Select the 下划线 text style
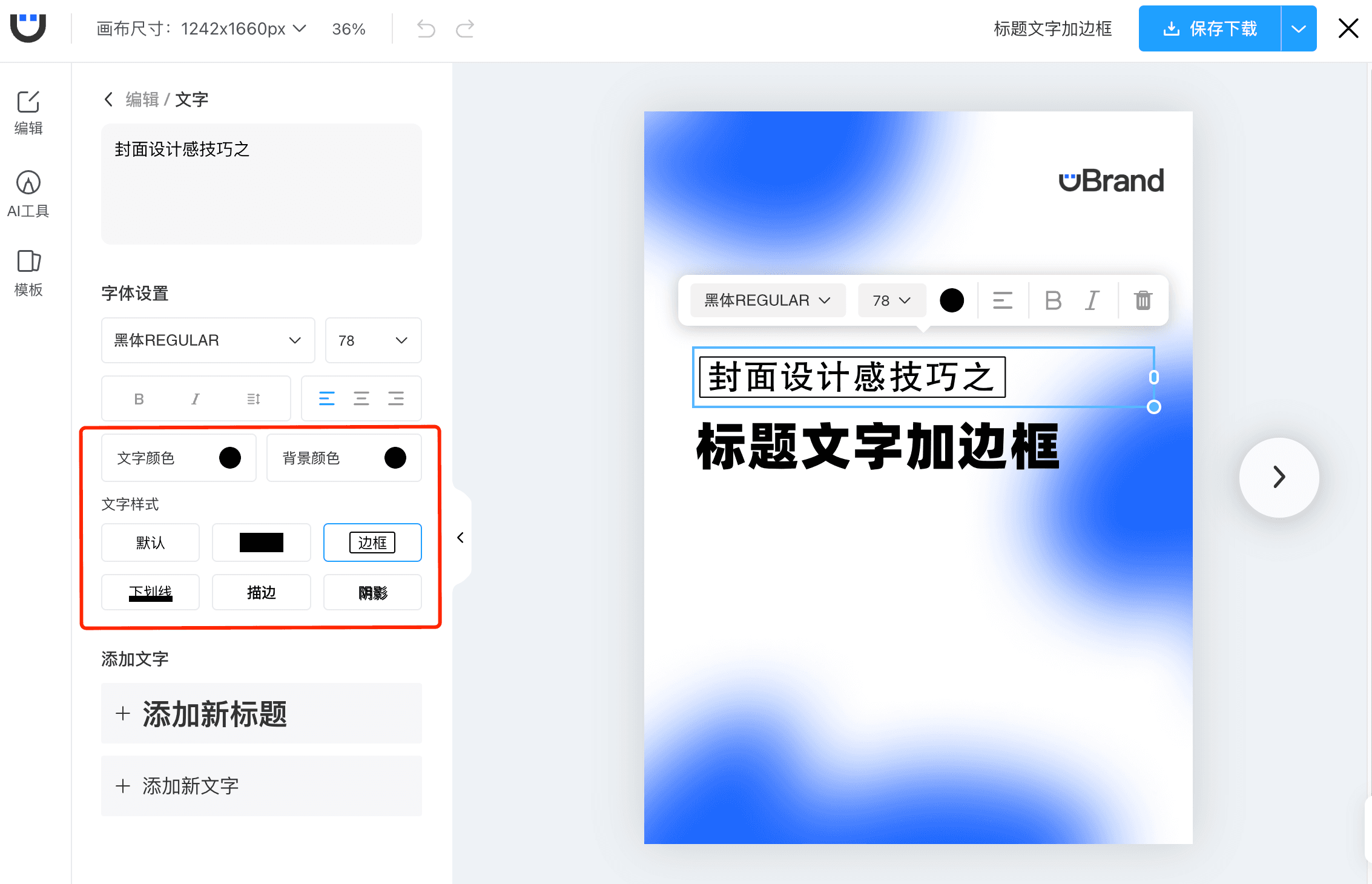 pos(150,592)
